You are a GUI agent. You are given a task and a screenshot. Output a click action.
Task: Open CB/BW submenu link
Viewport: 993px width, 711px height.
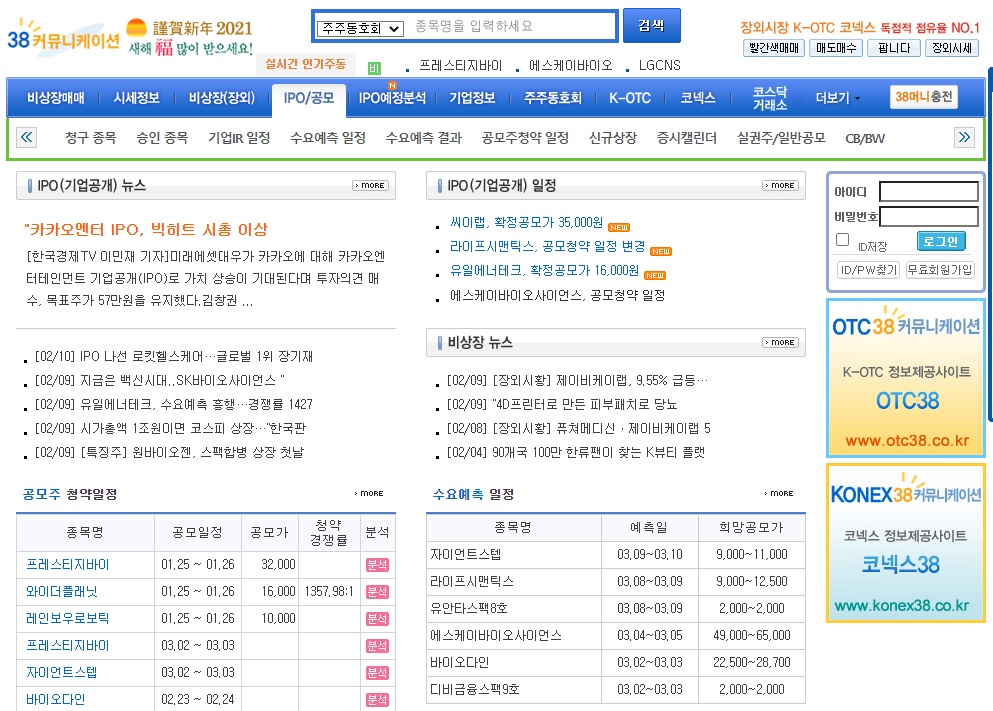click(865, 138)
